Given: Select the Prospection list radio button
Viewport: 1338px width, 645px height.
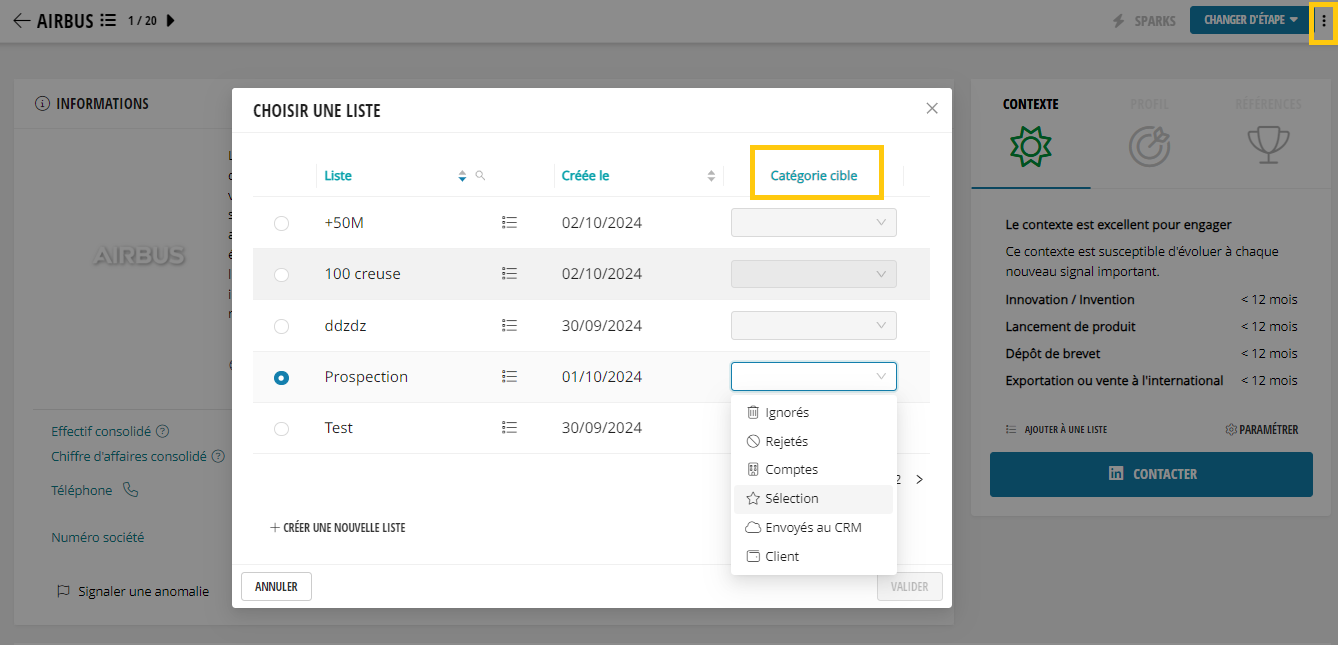Looking at the screenshot, I should tap(281, 377).
